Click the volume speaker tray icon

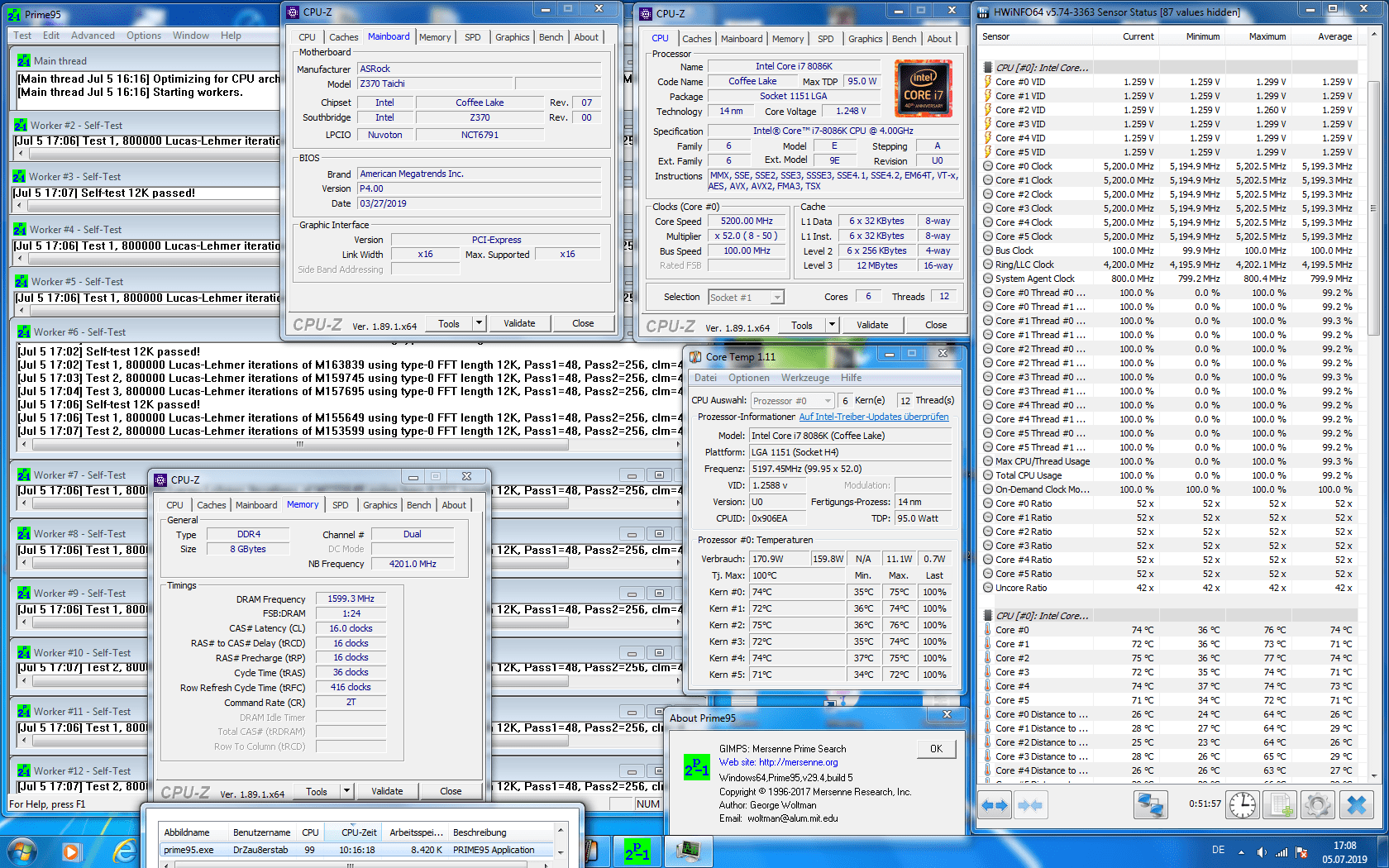coord(1262,852)
